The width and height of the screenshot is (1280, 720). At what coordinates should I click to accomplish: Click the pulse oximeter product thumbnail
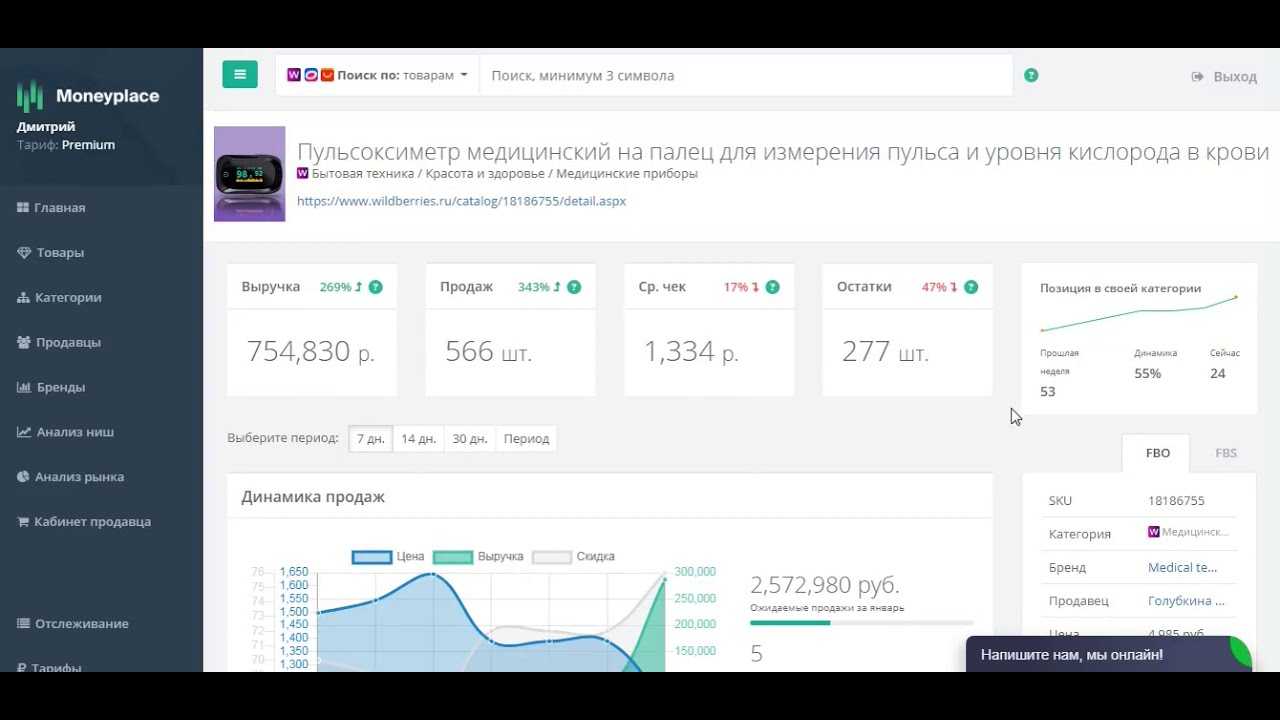(x=249, y=174)
